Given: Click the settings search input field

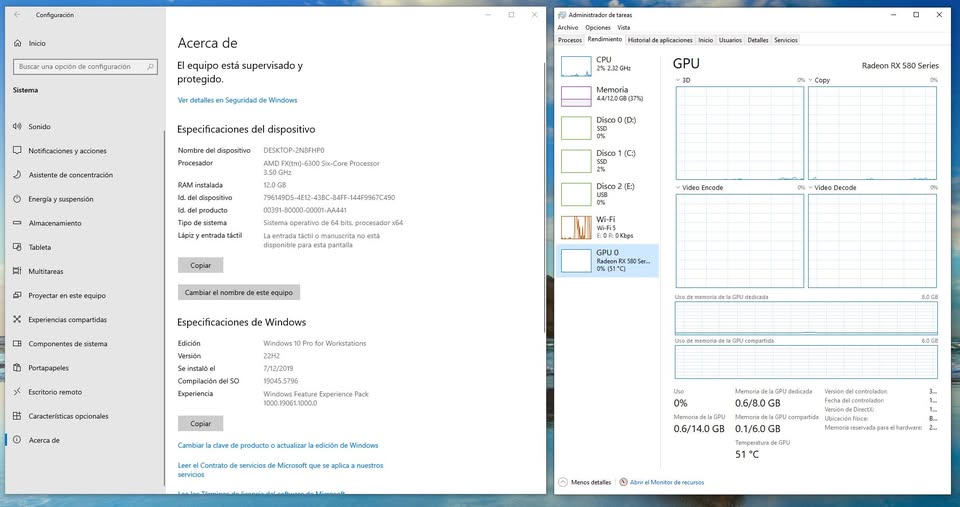Looking at the screenshot, I should [85, 66].
